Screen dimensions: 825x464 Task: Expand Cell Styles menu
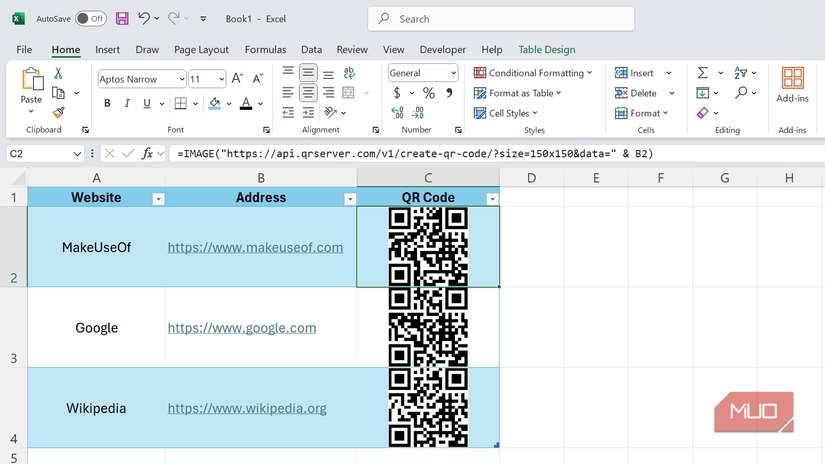point(506,113)
